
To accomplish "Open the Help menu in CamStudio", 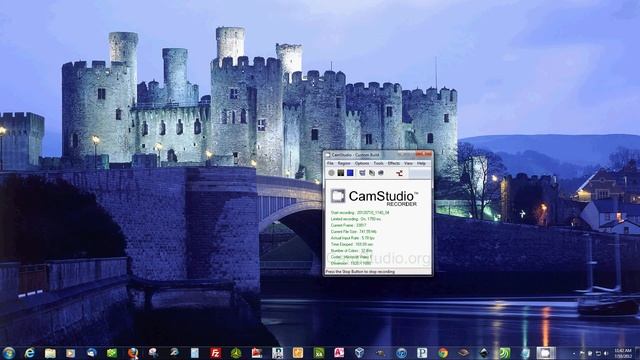I will click(x=421, y=163).
